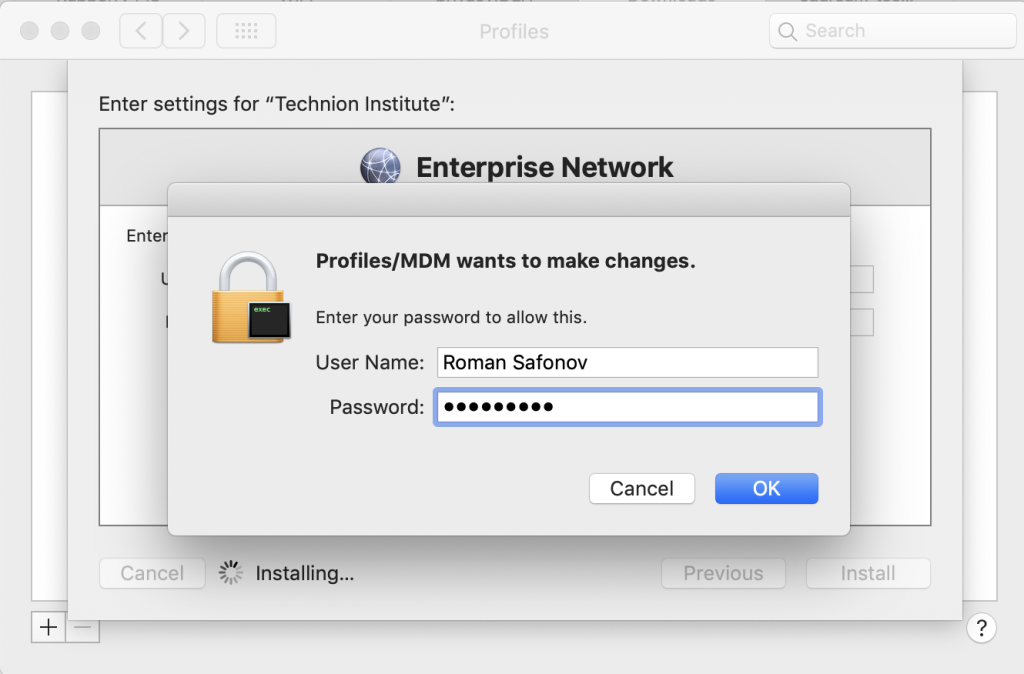Click the Previous button

[x=723, y=573]
